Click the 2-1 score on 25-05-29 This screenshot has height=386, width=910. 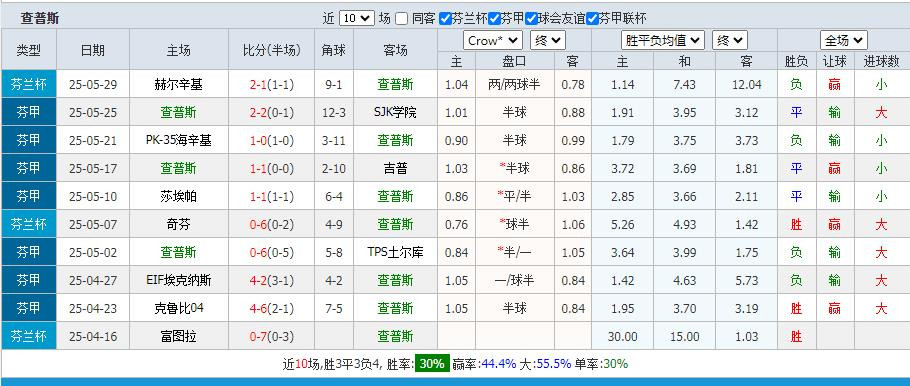coord(258,85)
